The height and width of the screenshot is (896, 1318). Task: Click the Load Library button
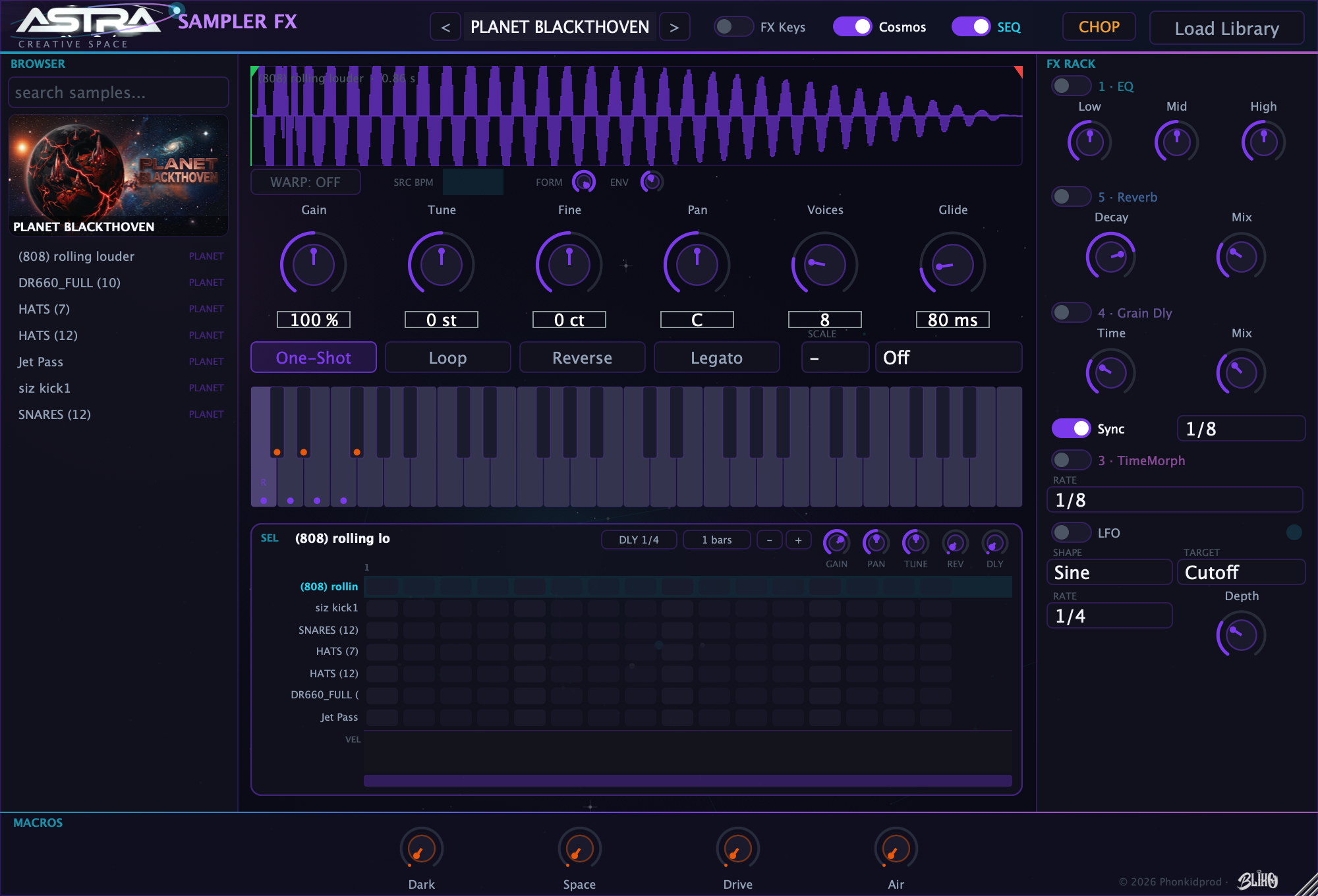[1227, 28]
